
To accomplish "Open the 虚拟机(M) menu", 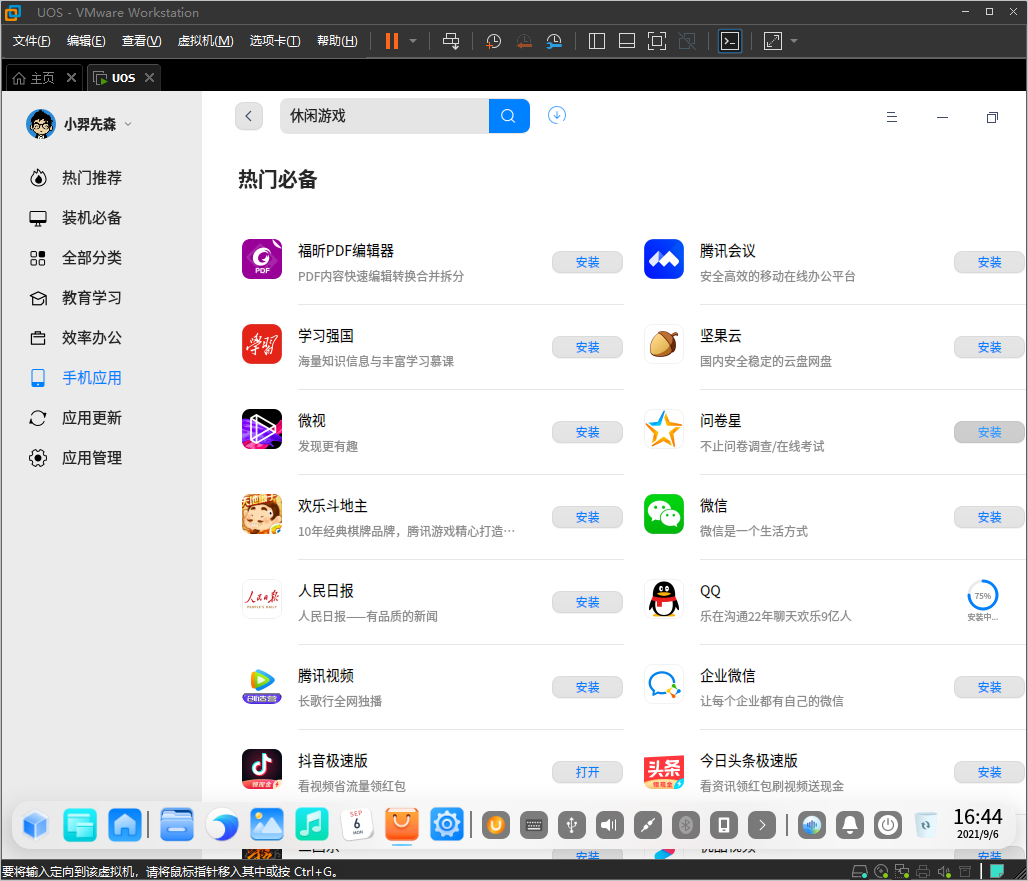I will pos(205,41).
